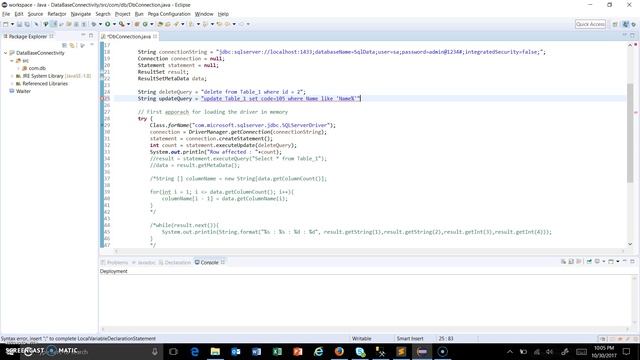Click the External Tools run icon
Viewport: 640px width, 360px height.
[x=122, y=24]
